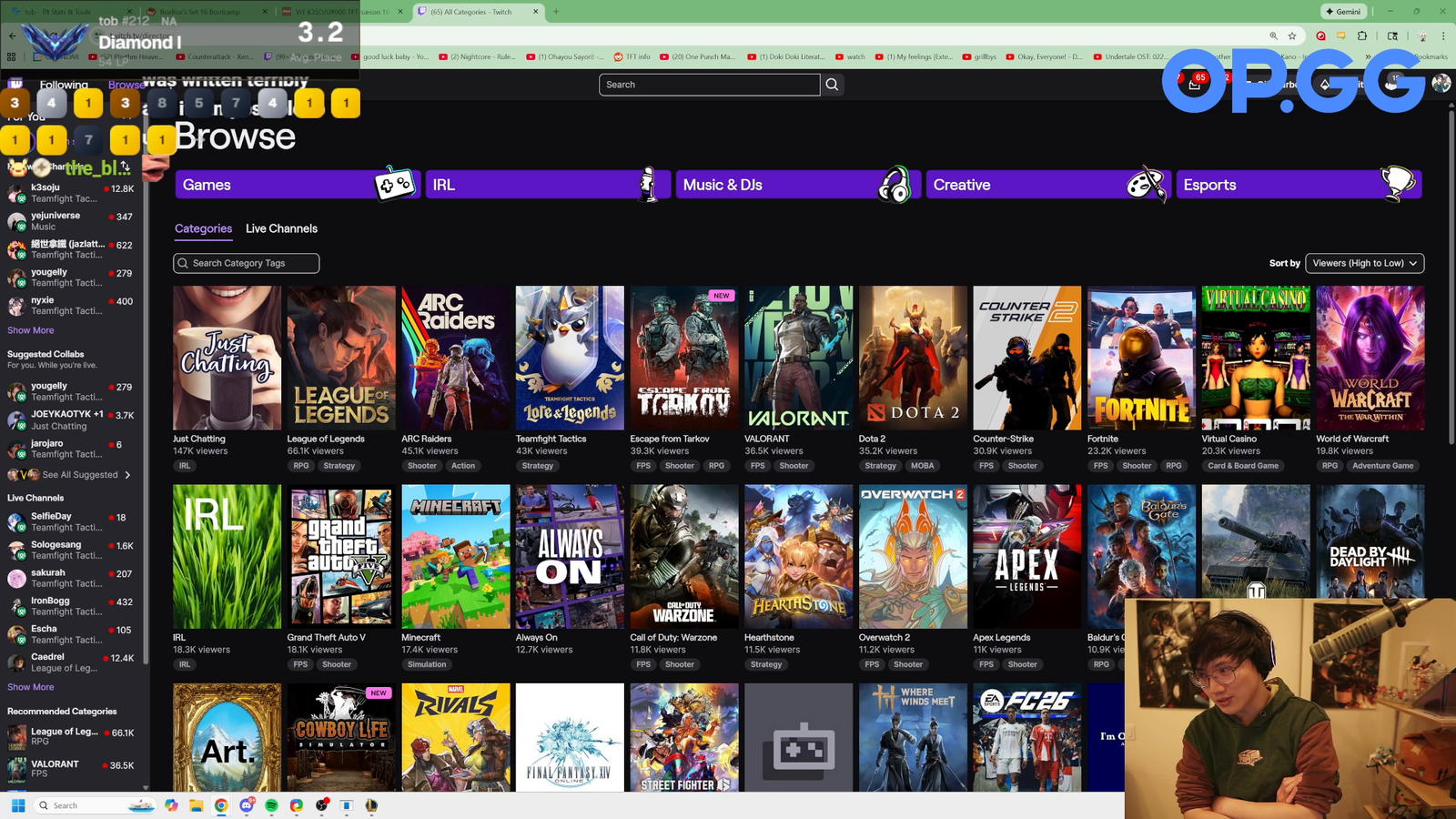Click the Card & Board Game tag
1456x819 pixels.
1243,466
